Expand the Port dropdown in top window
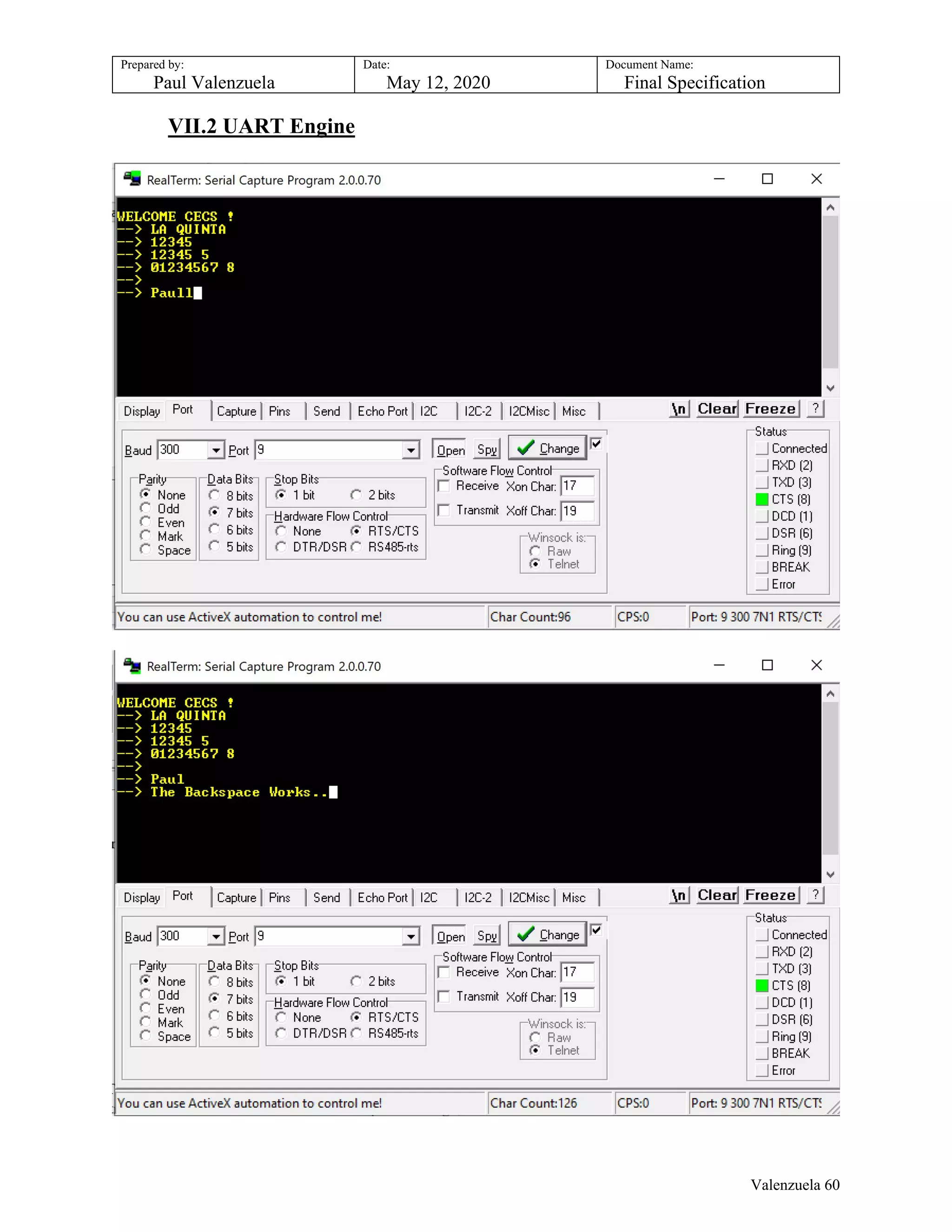952x1232 pixels. coord(410,450)
